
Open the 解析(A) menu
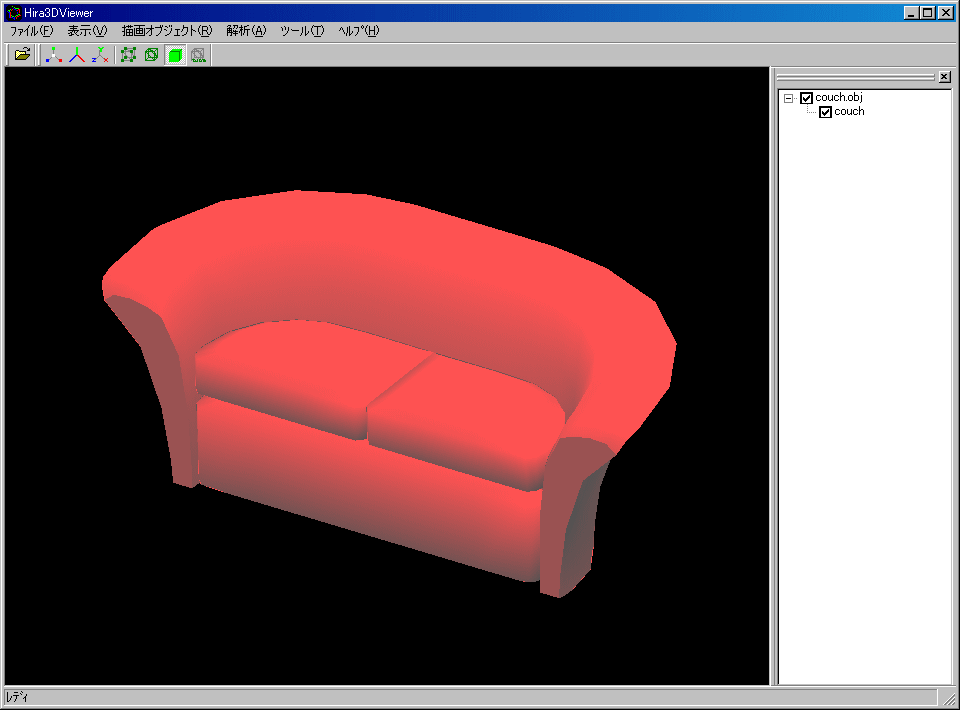[x=246, y=31]
